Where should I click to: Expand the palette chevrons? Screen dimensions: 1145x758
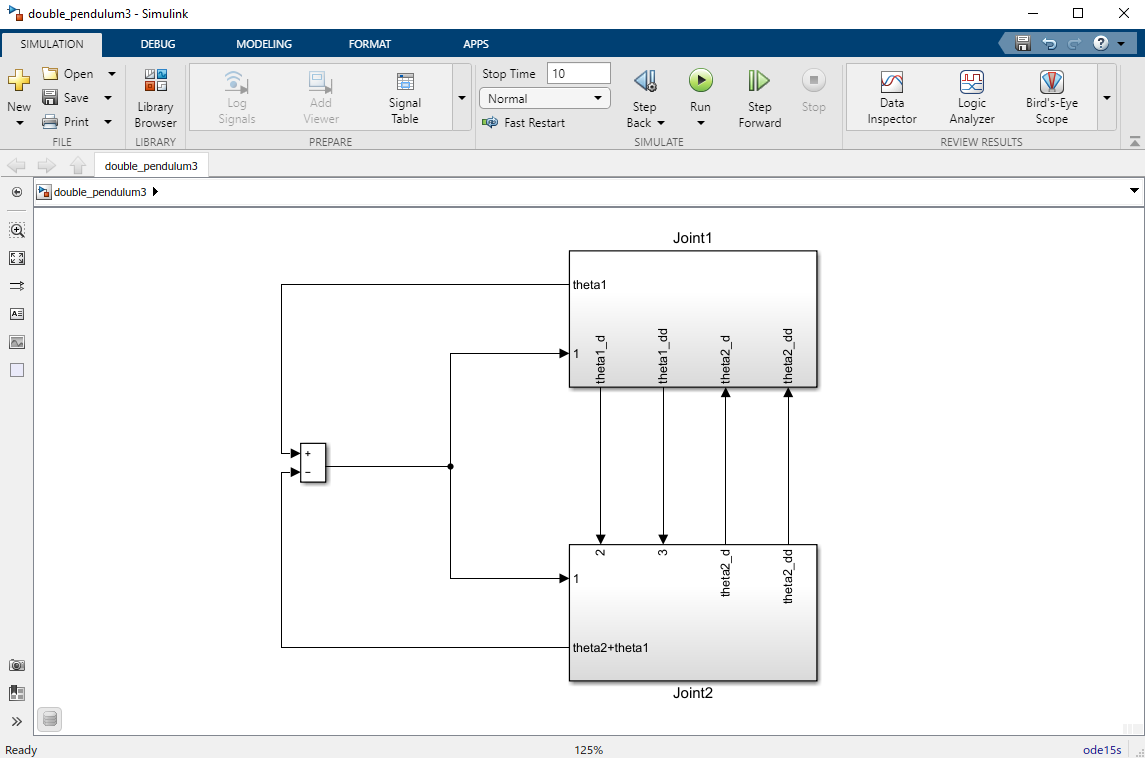tap(17, 721)
